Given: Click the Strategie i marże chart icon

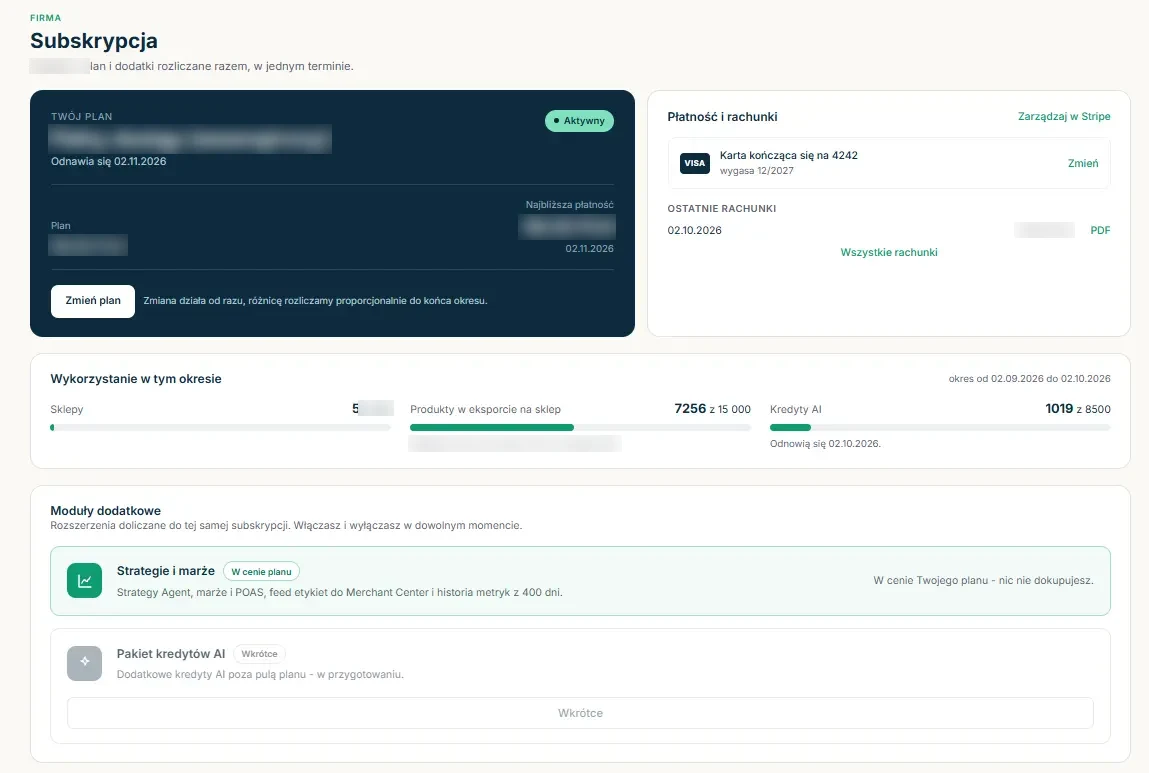Looking at the screenshot, I should click(84, 580).
